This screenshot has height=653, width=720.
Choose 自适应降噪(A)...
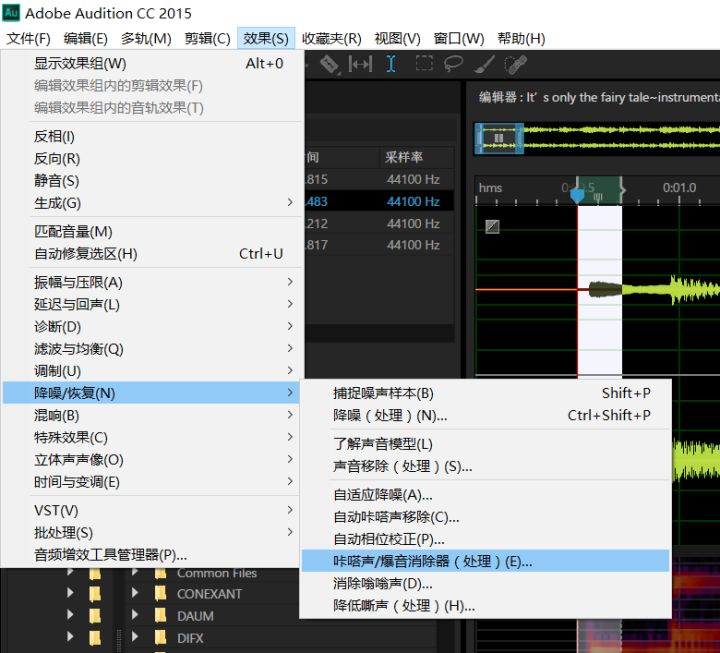click(485, 495)
